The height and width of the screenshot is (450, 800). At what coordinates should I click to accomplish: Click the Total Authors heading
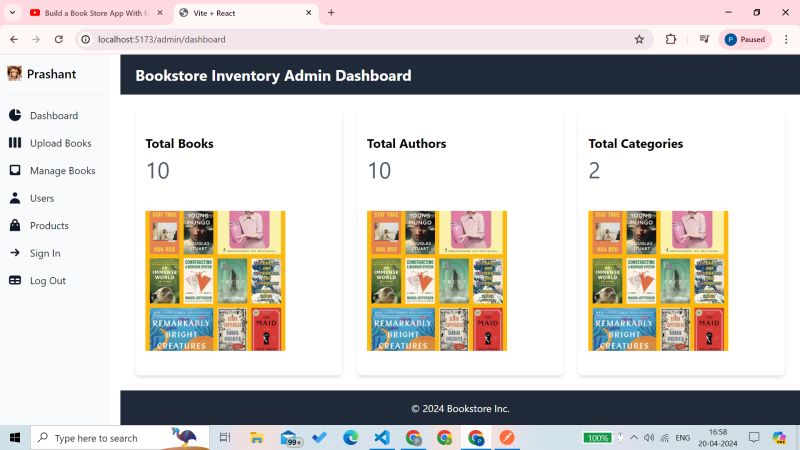(407, 144)
